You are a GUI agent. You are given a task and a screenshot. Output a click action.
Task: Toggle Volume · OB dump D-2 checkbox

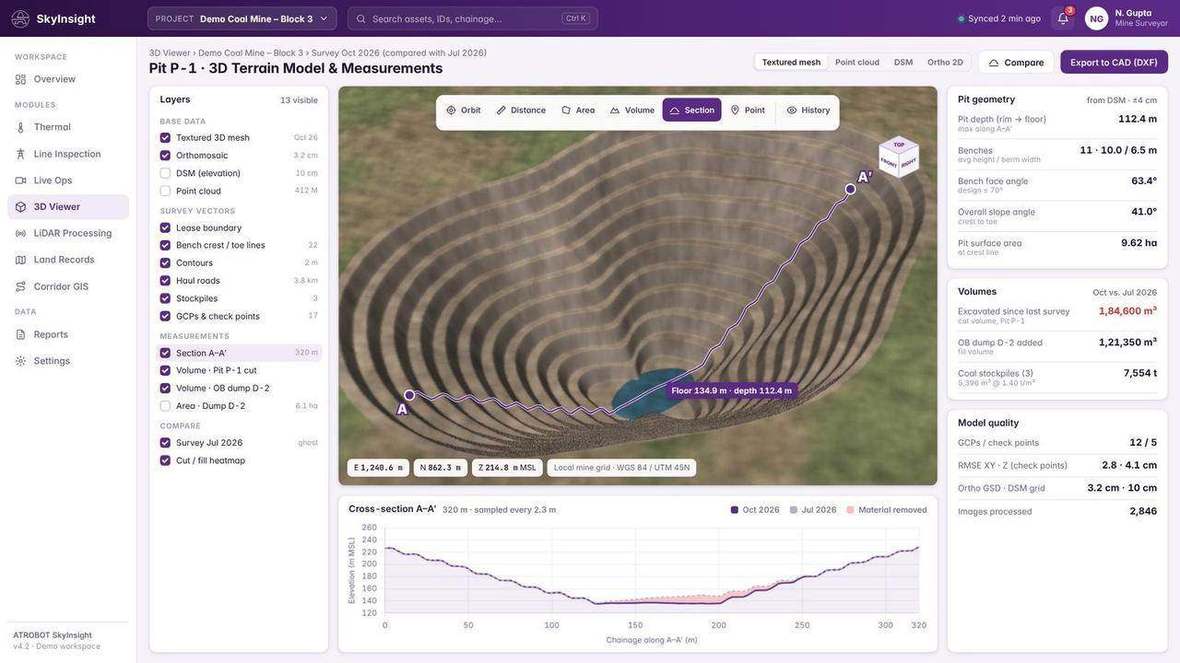pyautogui.click(x=165, y=388)
